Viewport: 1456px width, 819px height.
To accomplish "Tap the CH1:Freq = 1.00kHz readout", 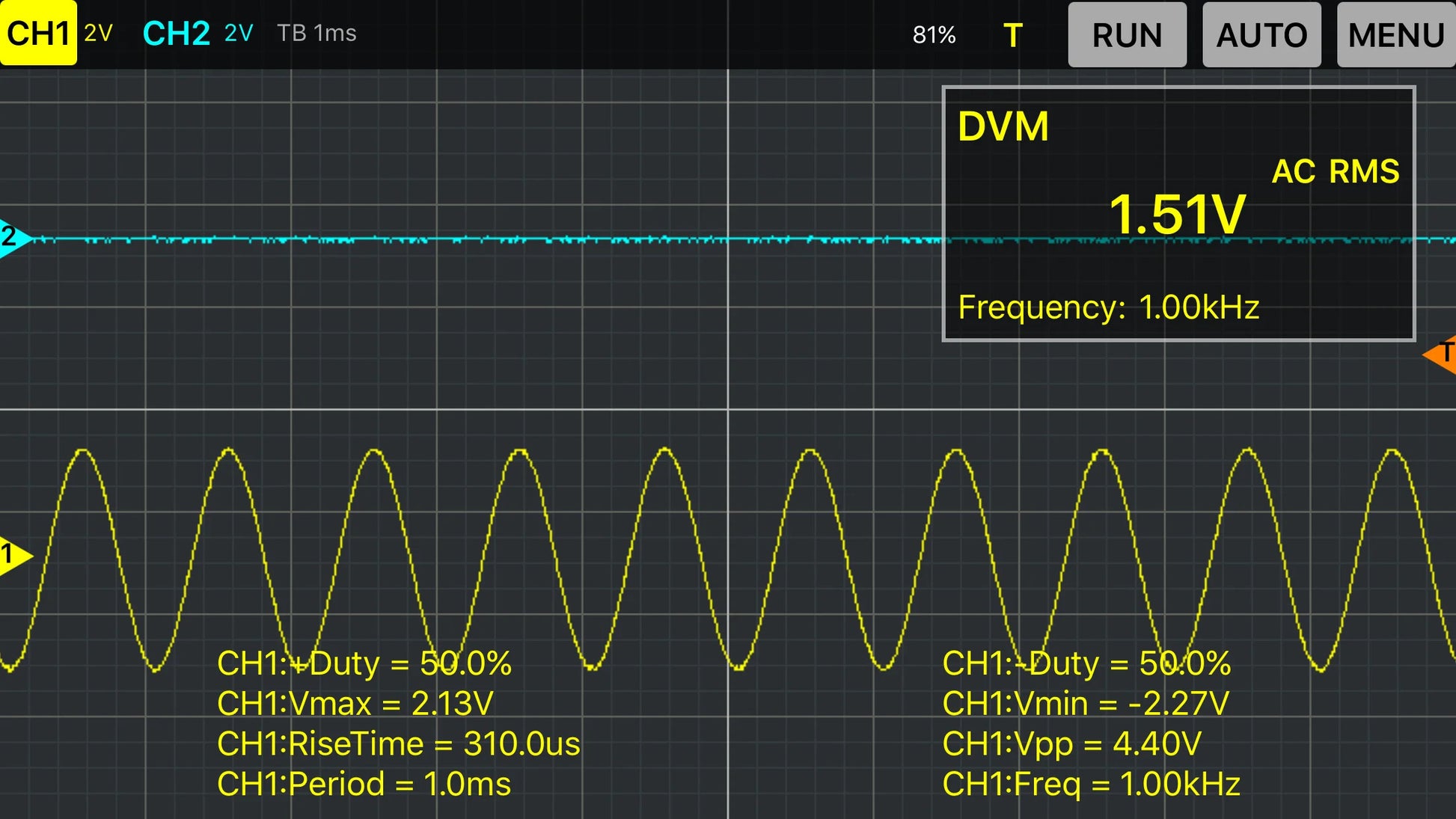I will [1091, 784].
